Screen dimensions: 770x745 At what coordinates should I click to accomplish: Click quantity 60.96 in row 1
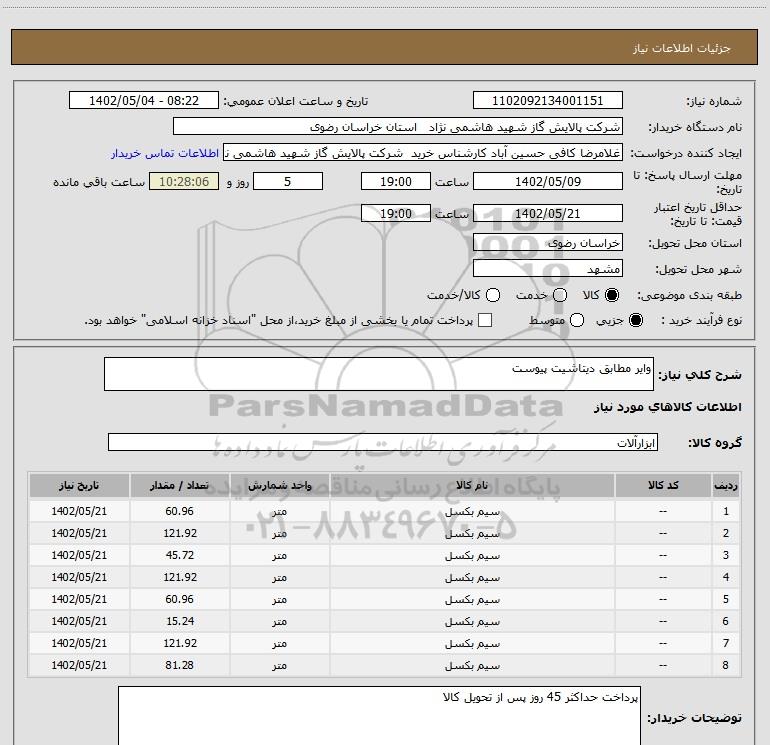(x=179, y=511)
